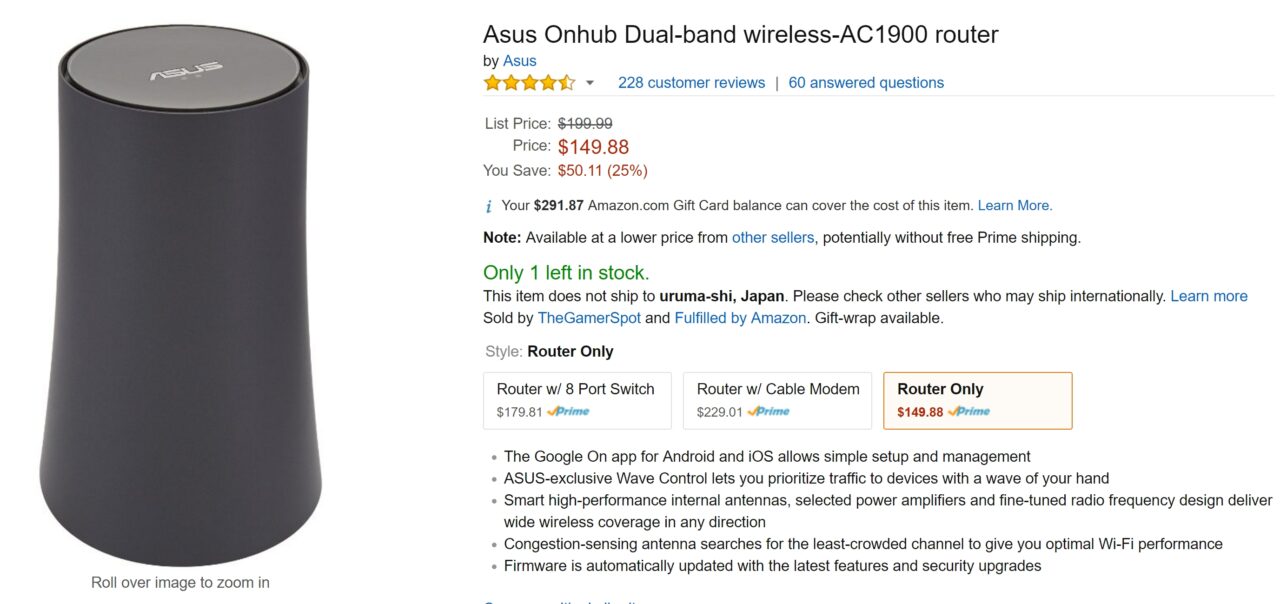This screenshot has height=604, width=1280.
Task: Click the Asus brand link
Action: 520,61
